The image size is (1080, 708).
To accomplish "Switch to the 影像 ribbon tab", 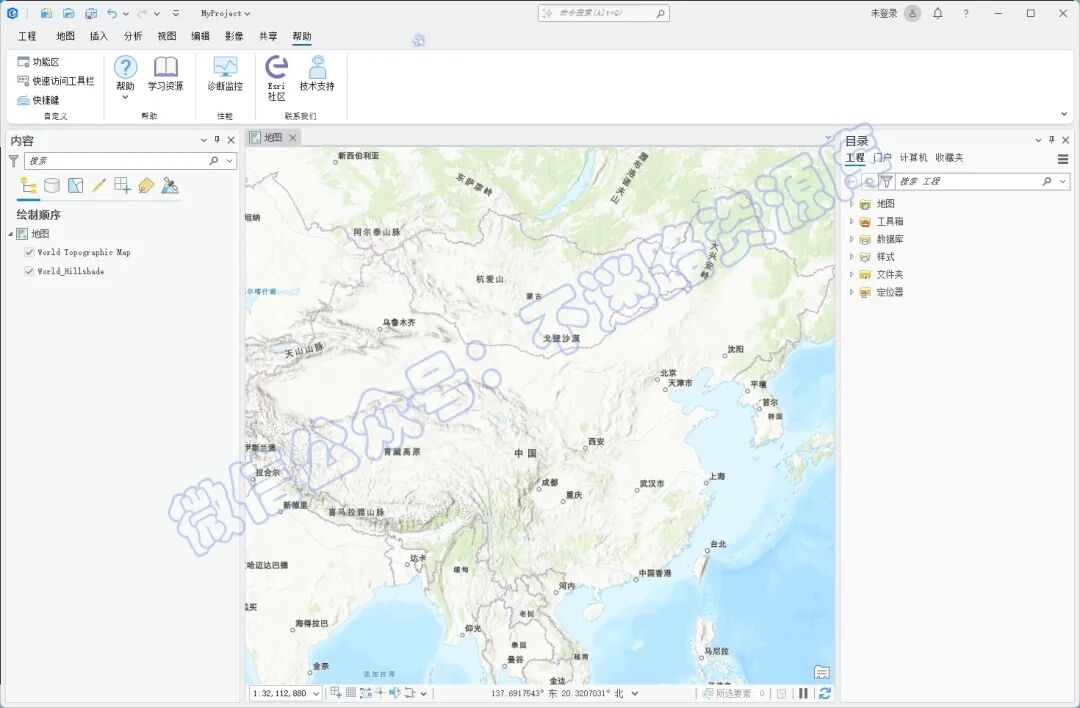I will pyautogui.click(x=234, y=37).
